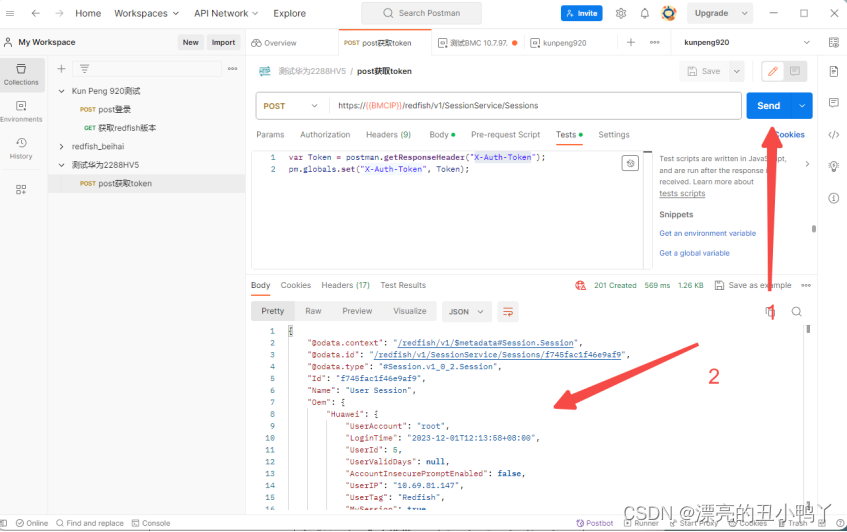Switch to Headers (9) request tab
The width and height of the screenshot is (847, 532).
388,134
